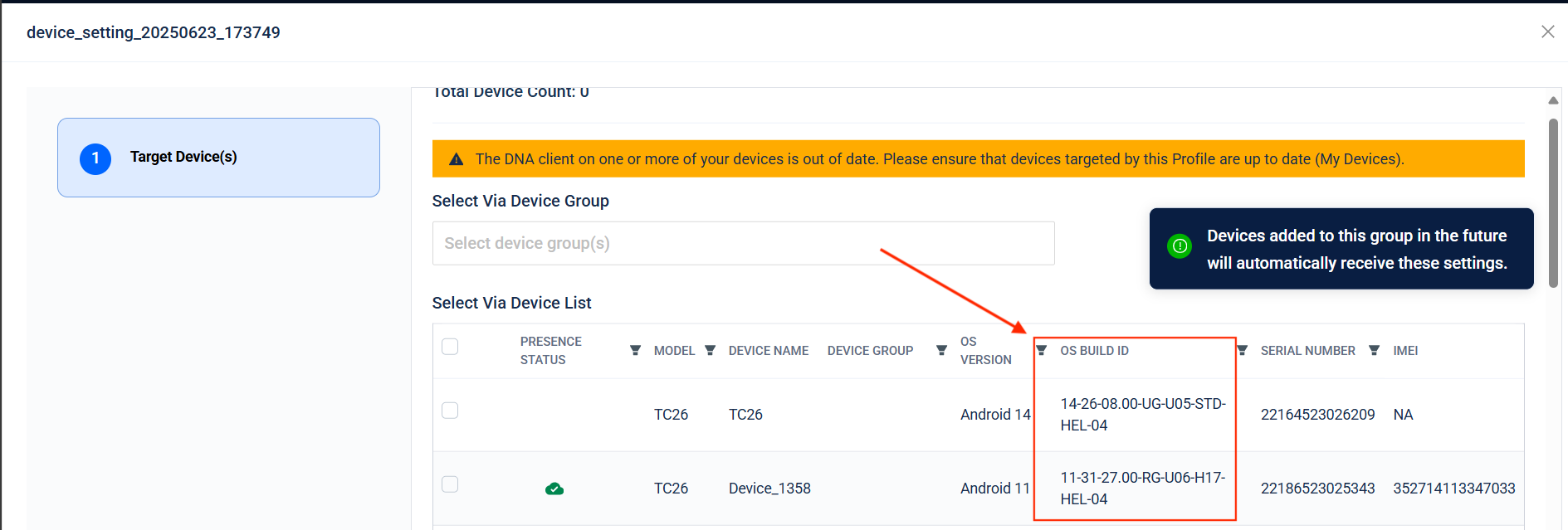Click the Device Group filter icon

941,351
